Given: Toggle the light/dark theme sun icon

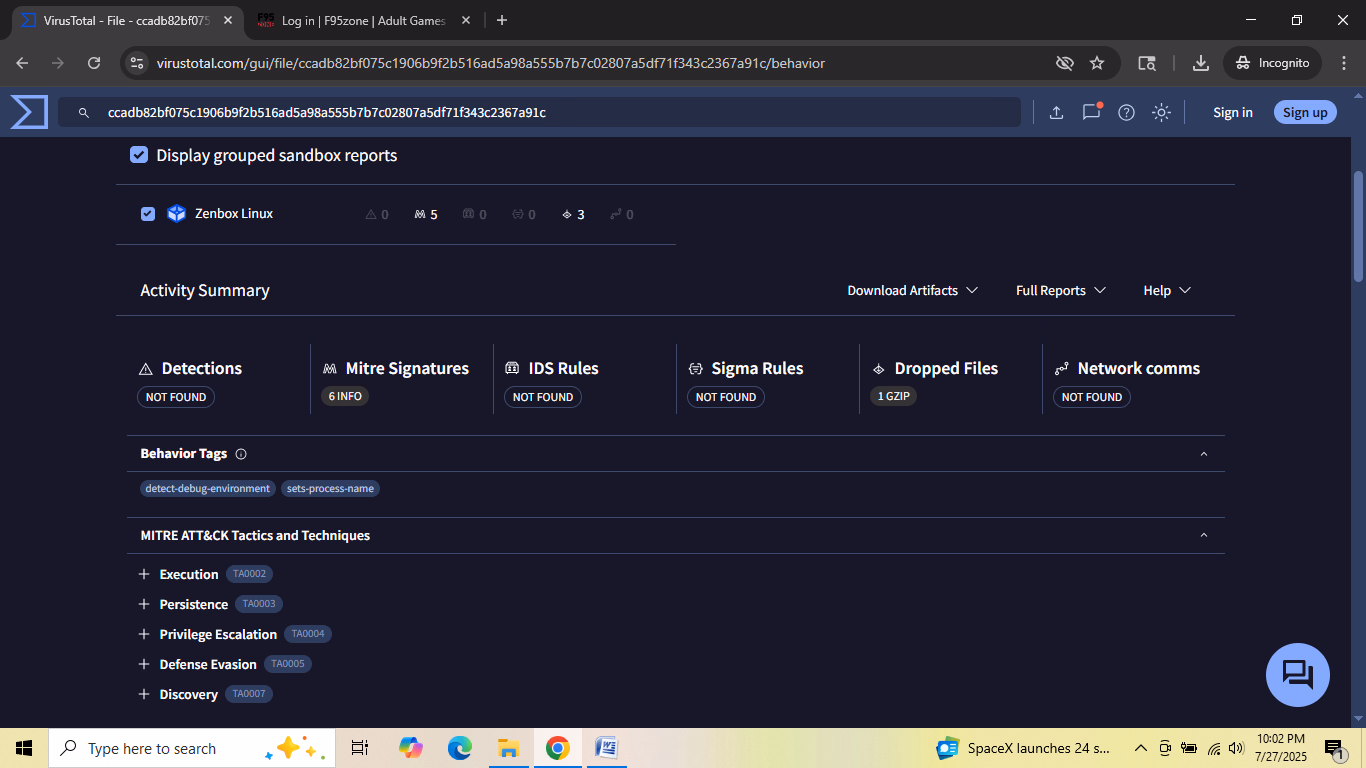Looking at the screenshot, I should [1161, 113].
